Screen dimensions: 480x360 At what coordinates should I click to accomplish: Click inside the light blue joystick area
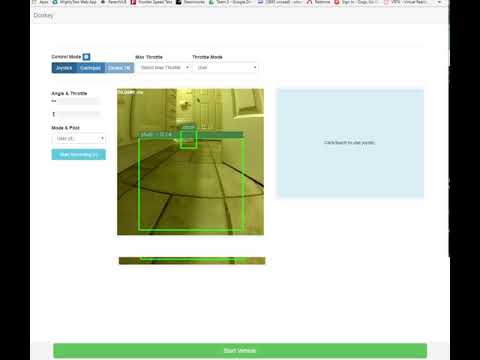tap(350, 143)
